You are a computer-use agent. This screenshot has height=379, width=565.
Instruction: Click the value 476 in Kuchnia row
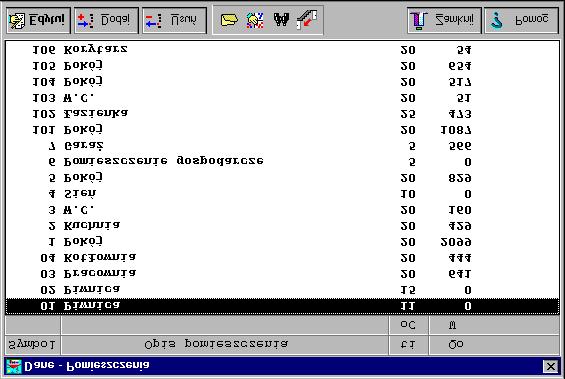(x=460, y=226)
